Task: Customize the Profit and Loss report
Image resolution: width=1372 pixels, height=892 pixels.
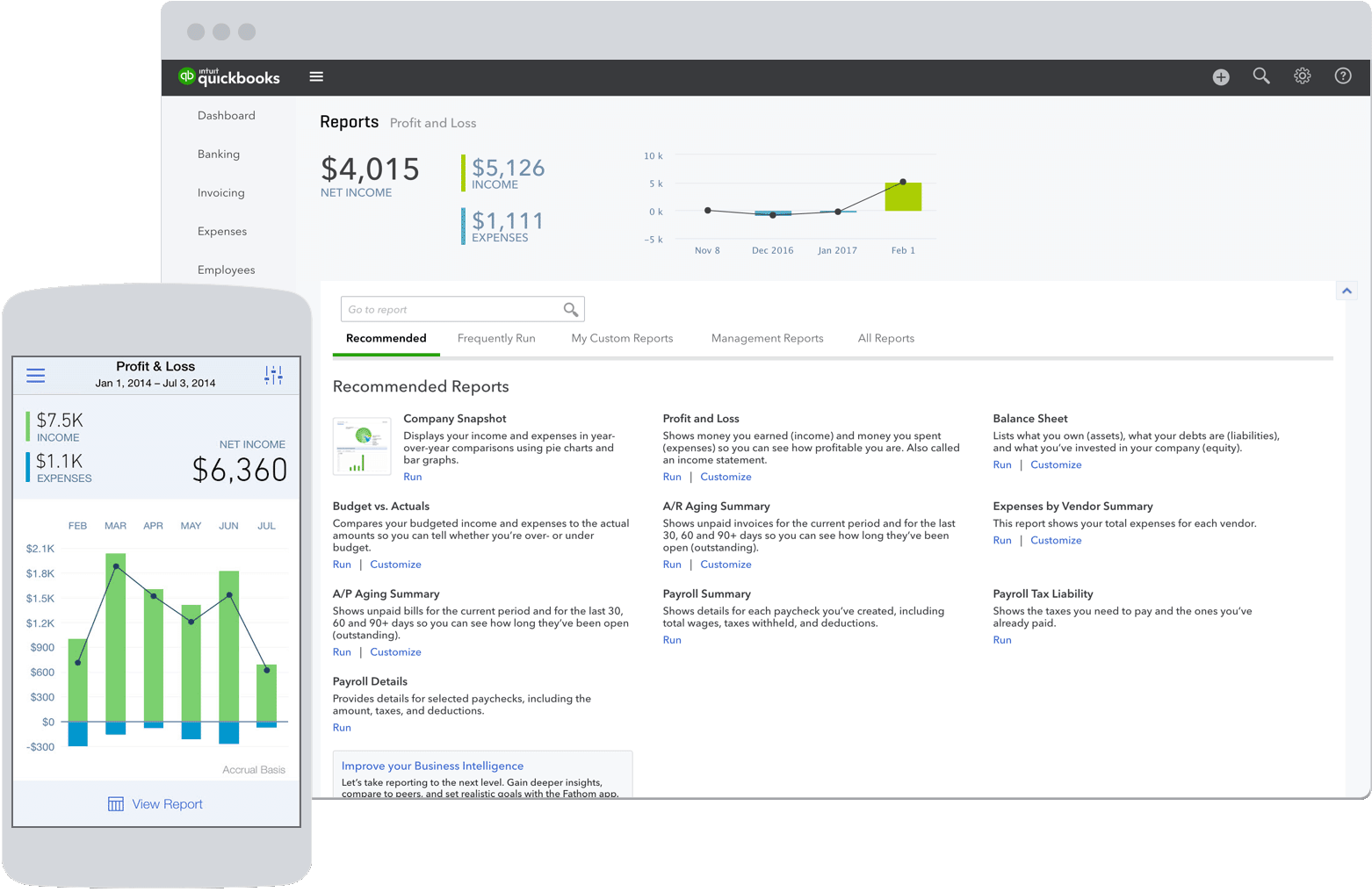Action: pyautogui.click(x=726, y=477)
